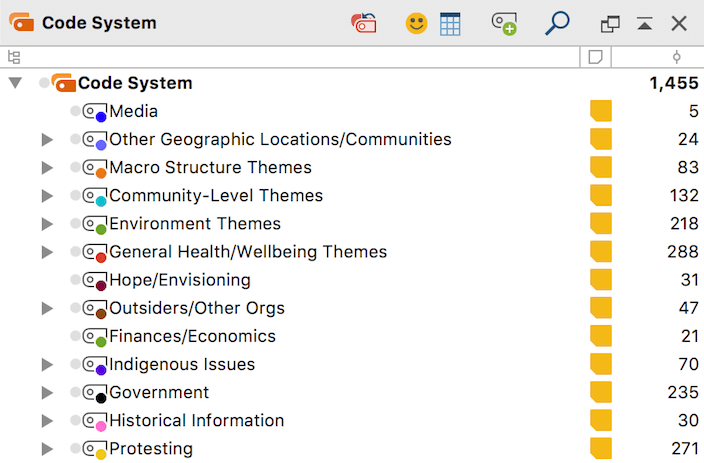The height and width of the screenshot is (463, 704).
Task: Select the Finances/Economics code
Action: 192,336
